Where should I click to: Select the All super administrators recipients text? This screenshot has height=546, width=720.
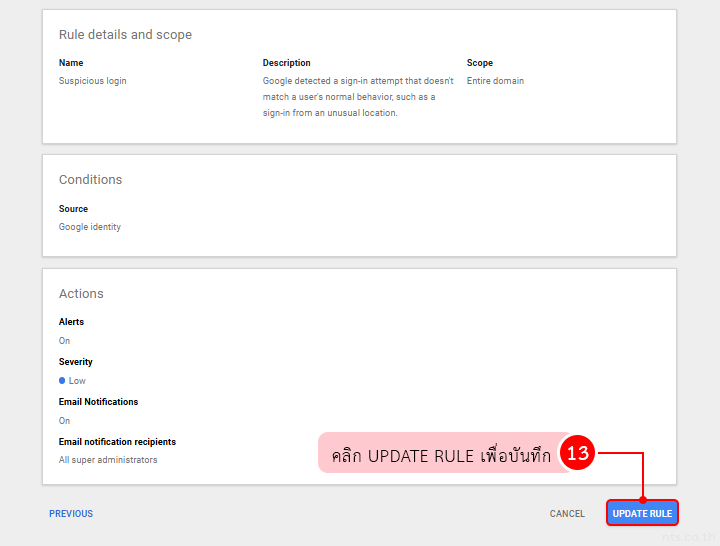coord(108,460)
